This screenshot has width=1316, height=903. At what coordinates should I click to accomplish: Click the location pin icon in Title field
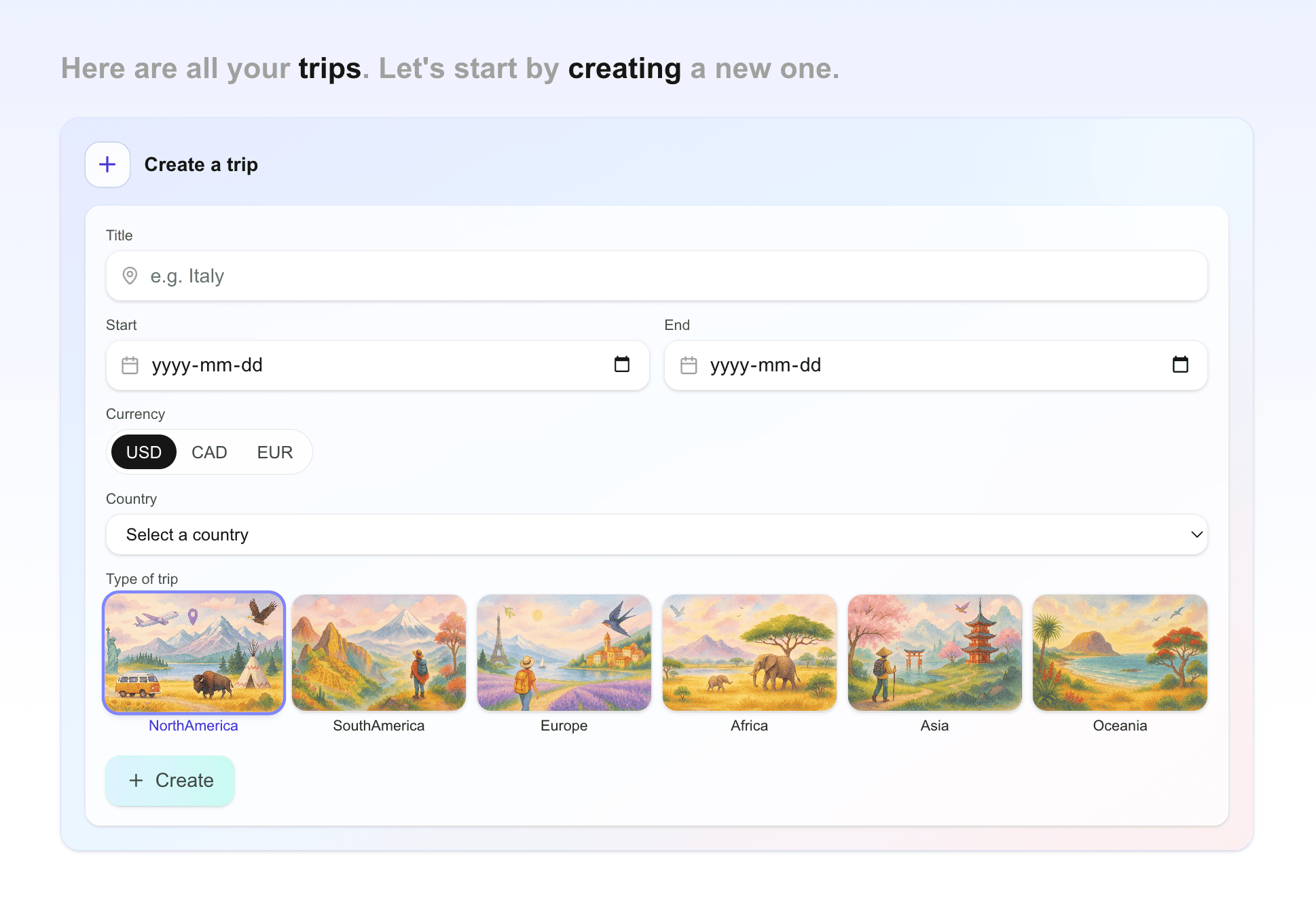tap(130, 276)
